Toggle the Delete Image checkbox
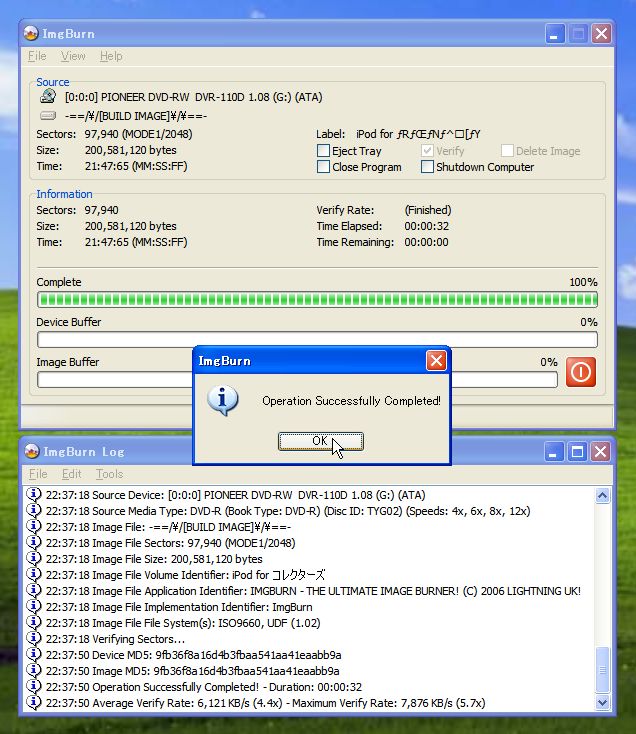 click(507, 151)
